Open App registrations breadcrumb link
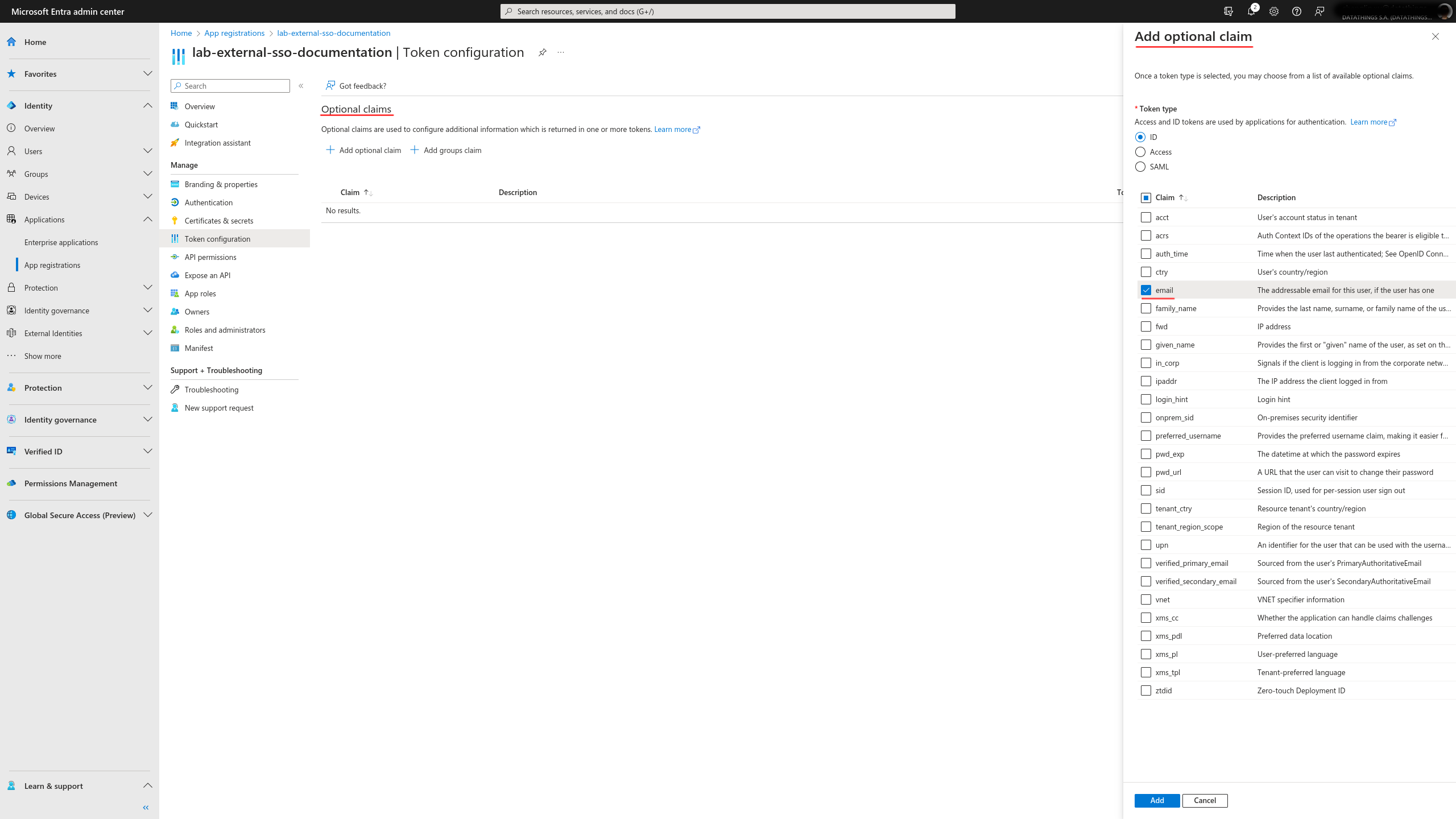The image size is (1456, 819). (x=234, y=33)
